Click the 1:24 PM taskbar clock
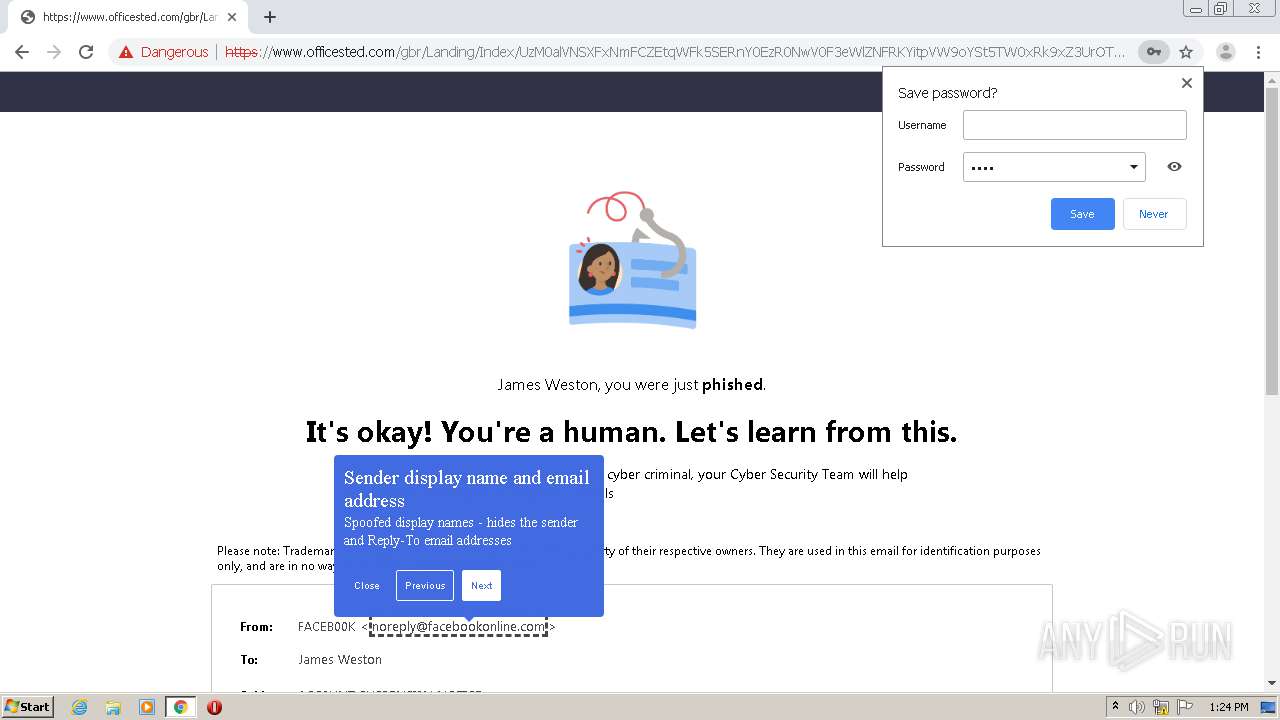The width and height of the screenshot is (1280, 720). click(x=1228, y=707)
